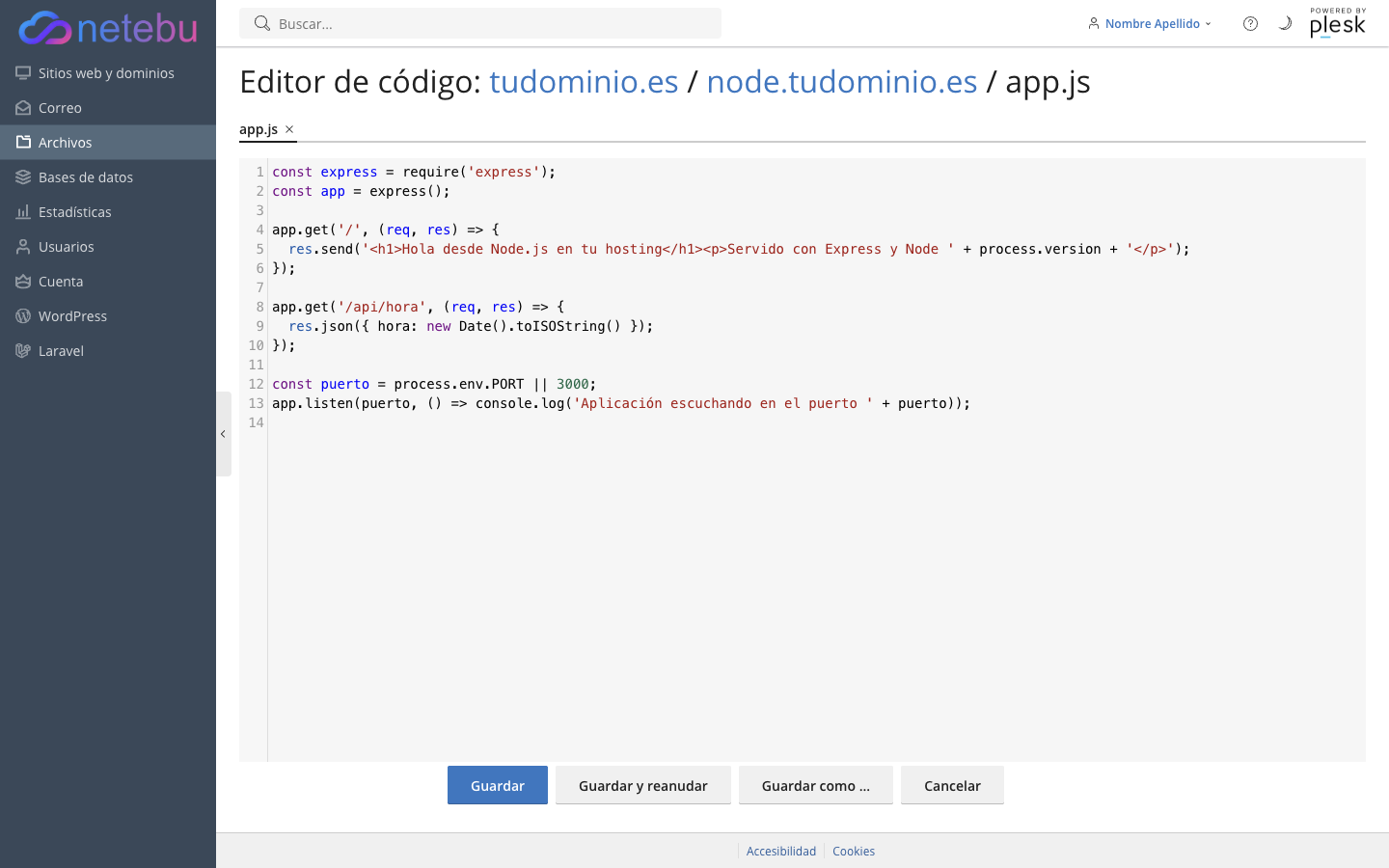This screenshot has height=868, width=1389.
Task: Open the node.tudominio.es breadcrumb link
Action: click(x=842, y=82)
